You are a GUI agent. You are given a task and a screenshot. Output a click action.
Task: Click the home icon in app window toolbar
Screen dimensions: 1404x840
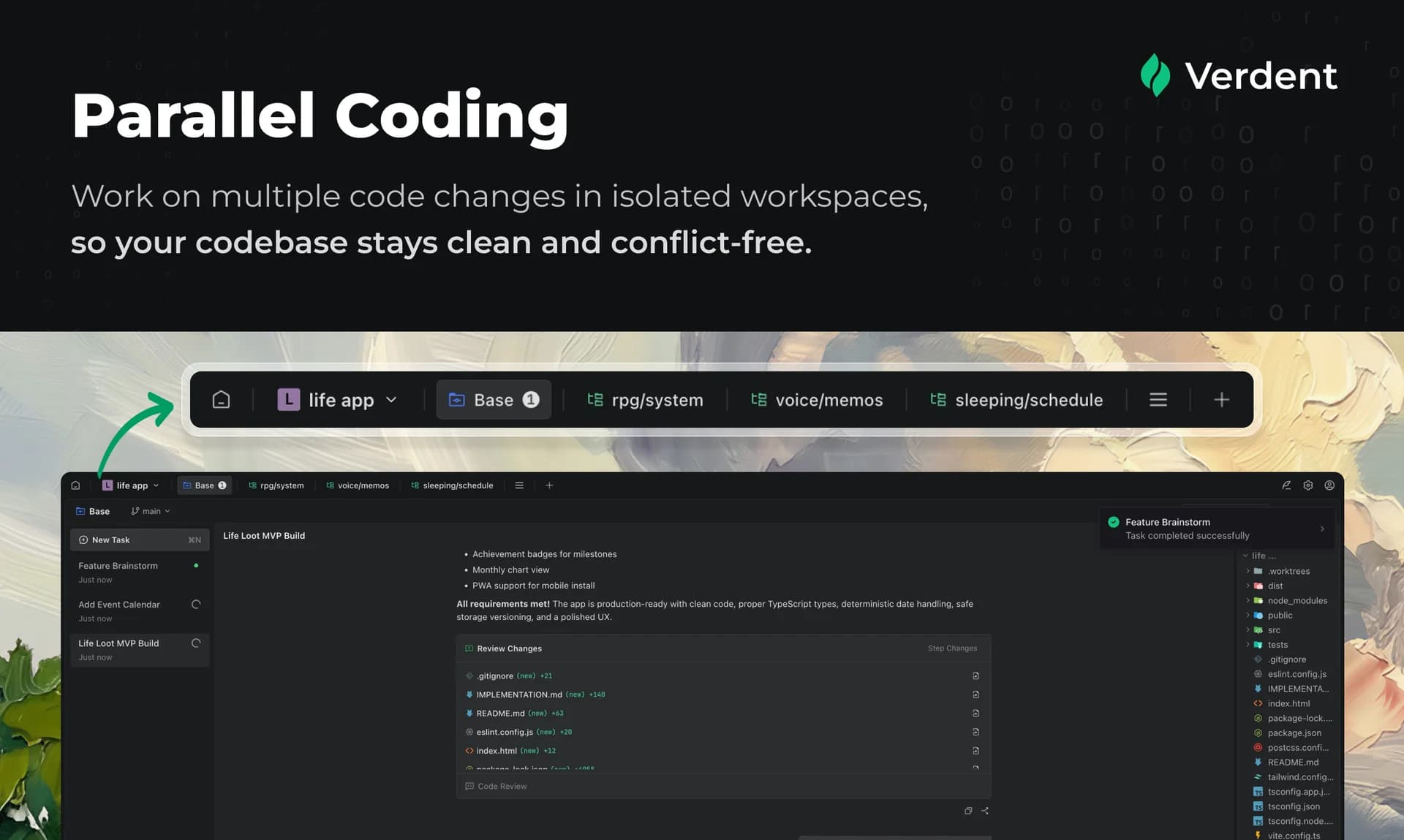point(75,485)
